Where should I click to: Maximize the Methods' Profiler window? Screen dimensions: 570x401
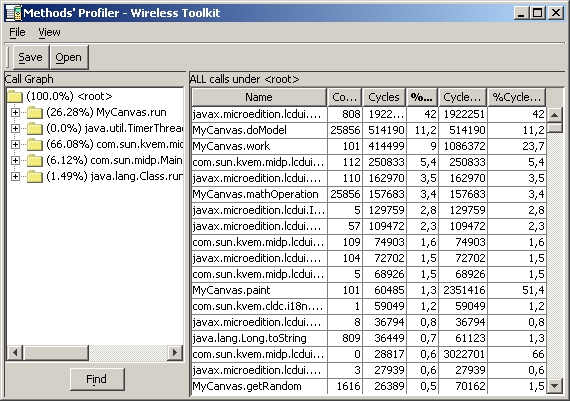point(538,13)
